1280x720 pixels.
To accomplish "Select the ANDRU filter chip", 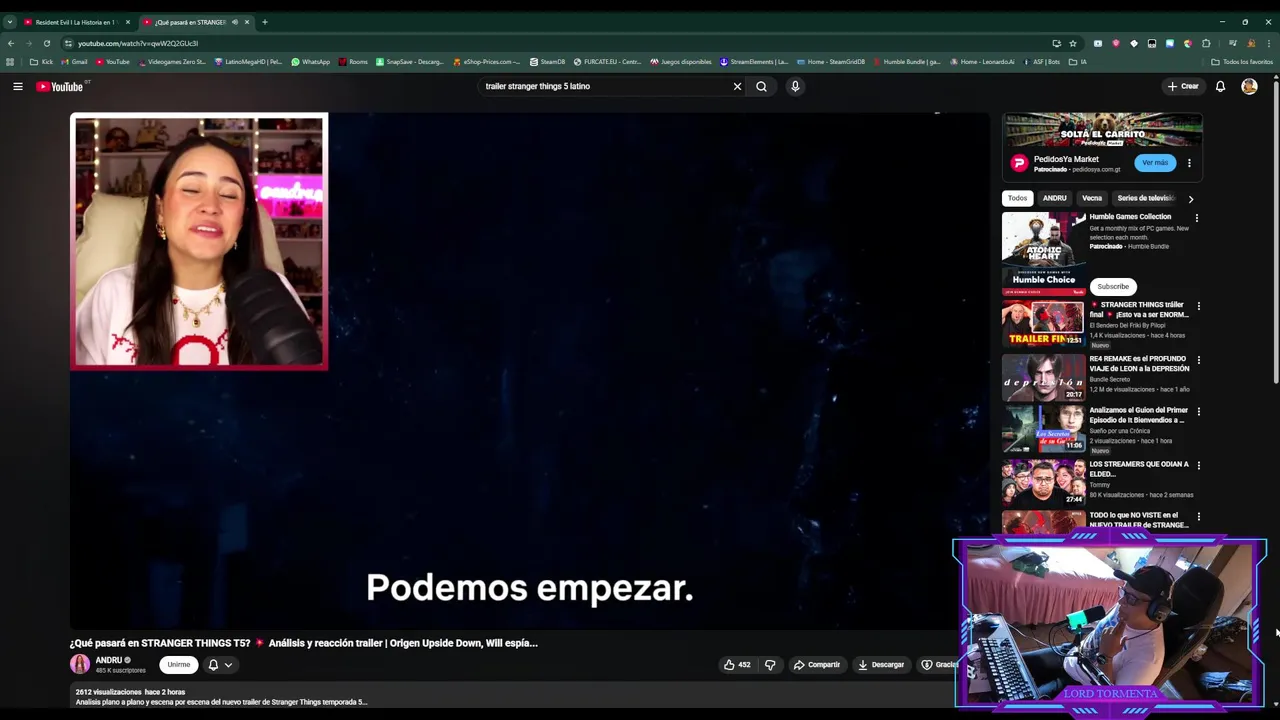I will [x=1054, y=198].
